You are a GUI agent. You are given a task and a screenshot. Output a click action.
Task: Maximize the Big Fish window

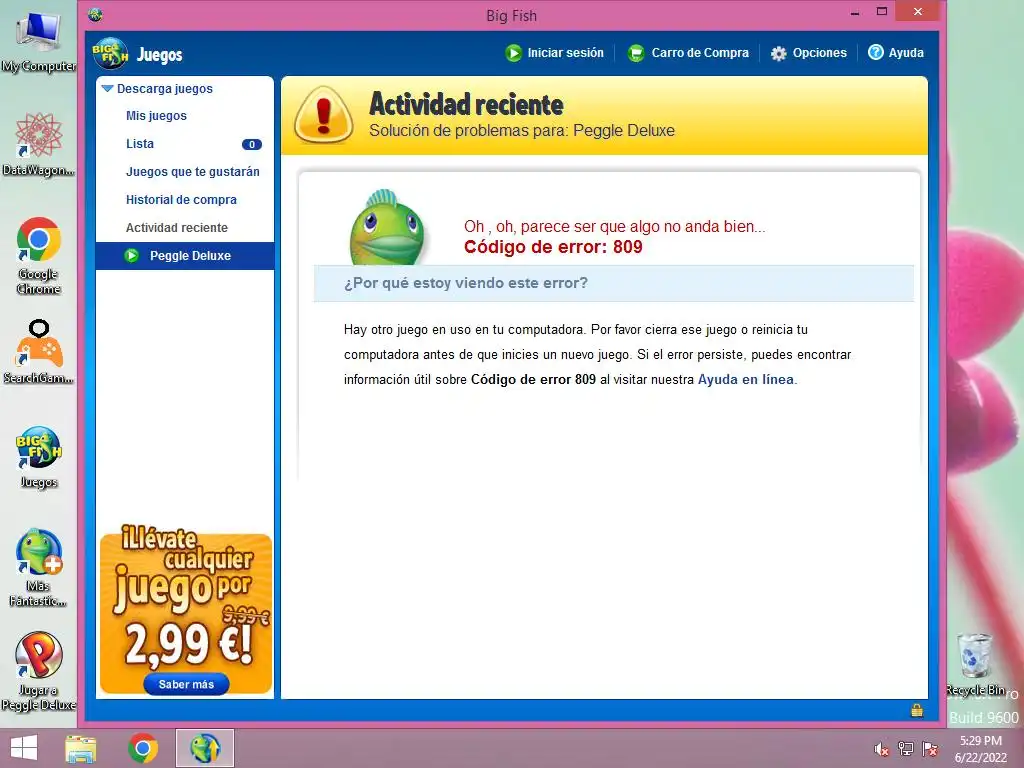882,12
